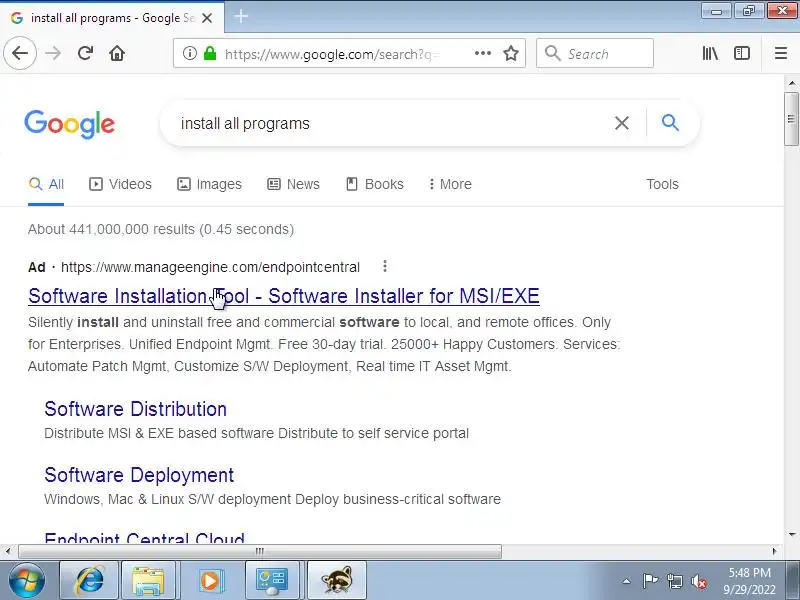
Task: Expand the More search categories
Action: point(451,184)
